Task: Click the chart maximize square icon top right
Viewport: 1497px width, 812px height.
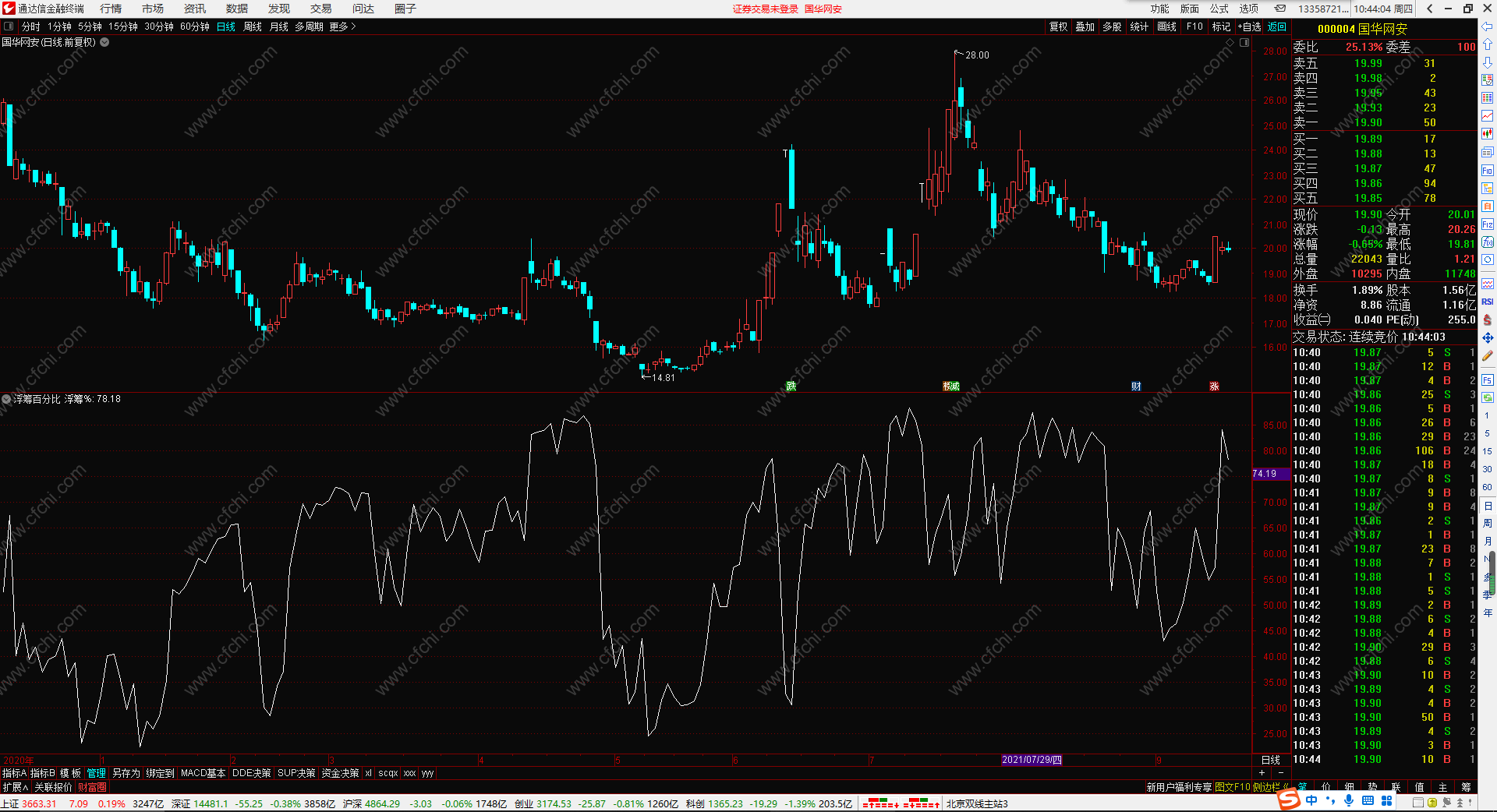Action: (1244, 43)
